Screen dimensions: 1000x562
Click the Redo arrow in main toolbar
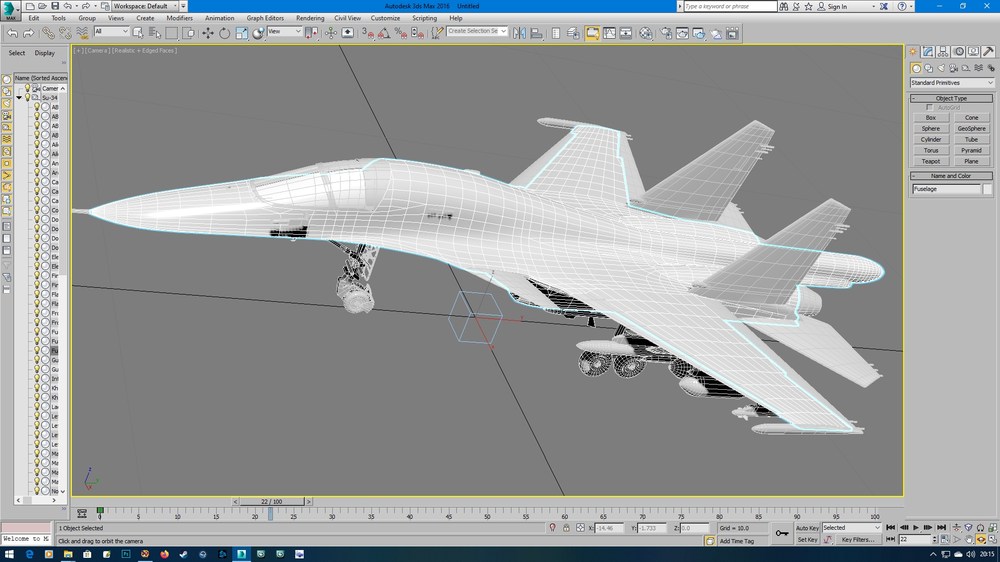29,33
